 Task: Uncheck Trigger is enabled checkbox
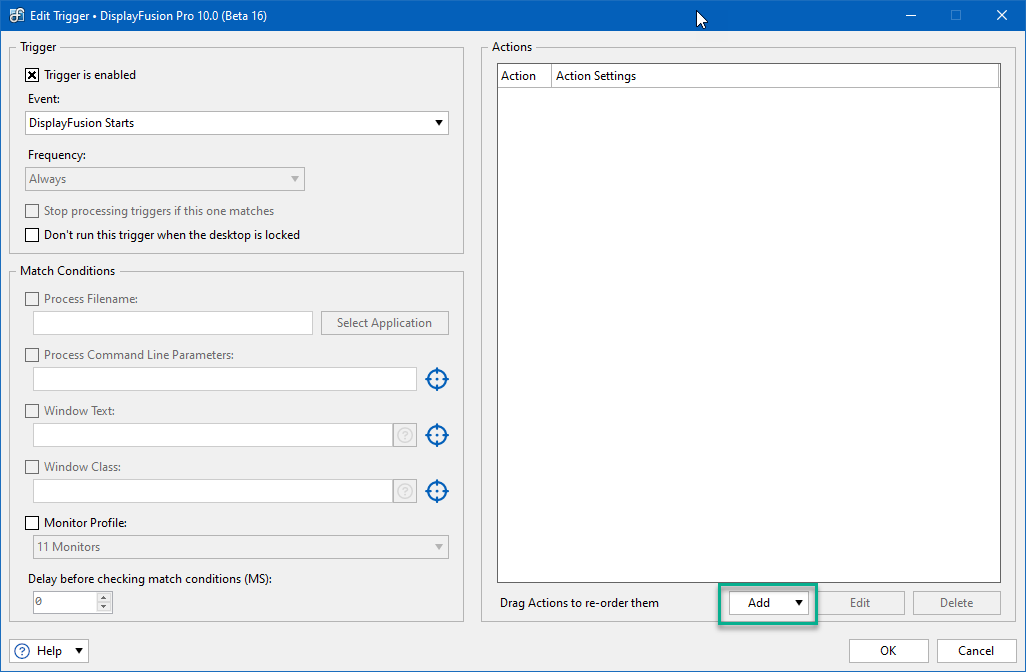tap(32, 75)
